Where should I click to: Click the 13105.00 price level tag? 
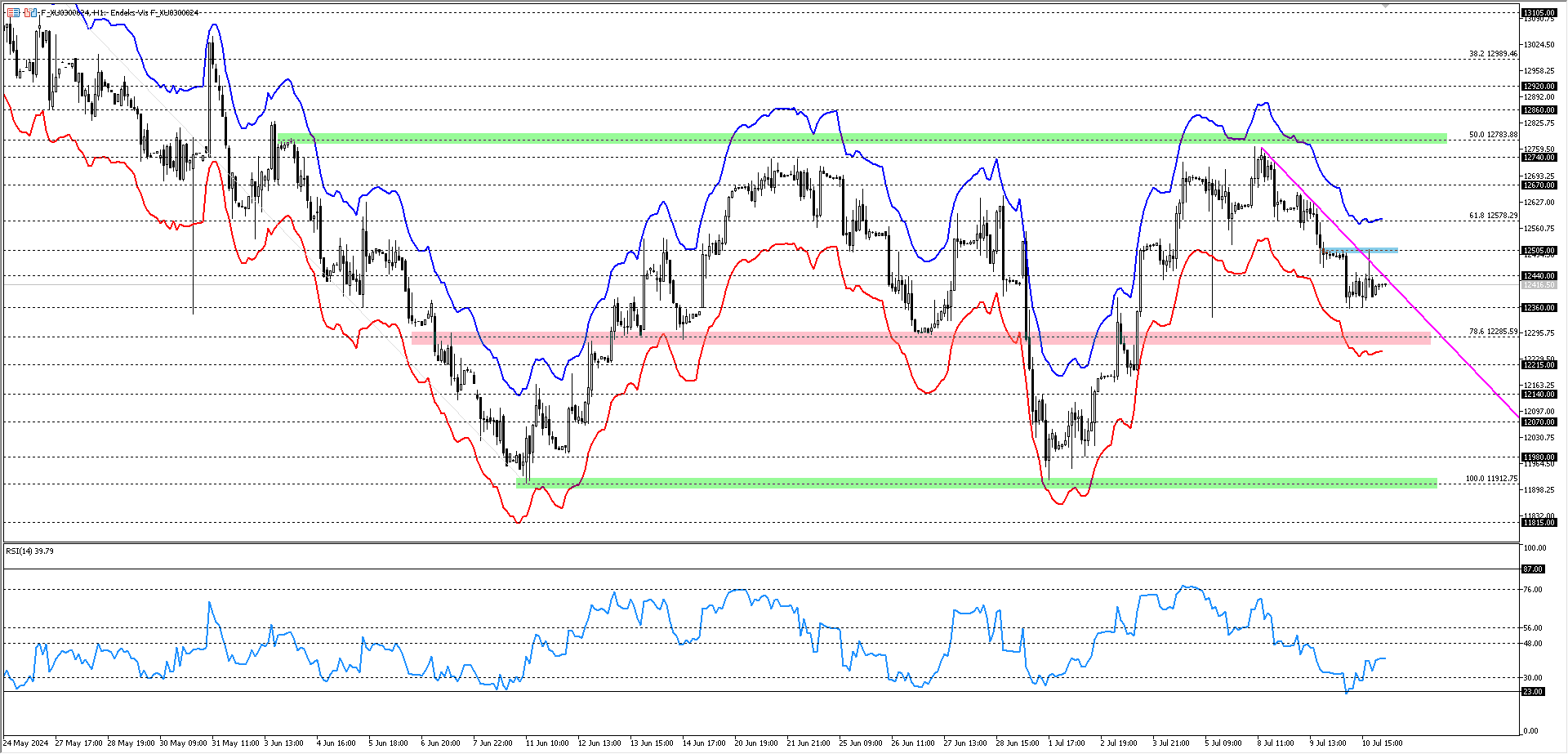pyautogui.click(x=1539, y=12)
